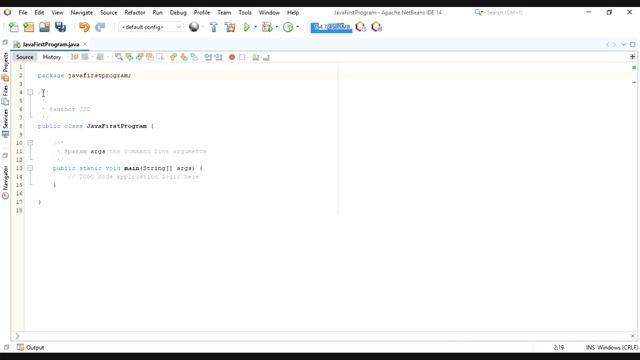Toggle the Source view button
The image size is (640, 360).
click(x=24, y=57)
